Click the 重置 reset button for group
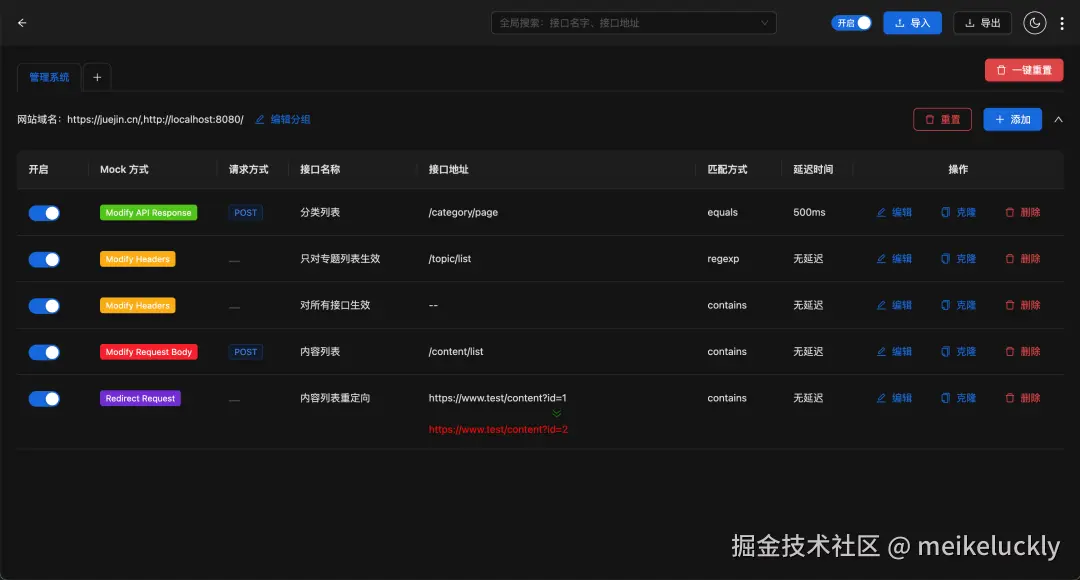Screen dimensions: 1080x580 click(942, 119)
